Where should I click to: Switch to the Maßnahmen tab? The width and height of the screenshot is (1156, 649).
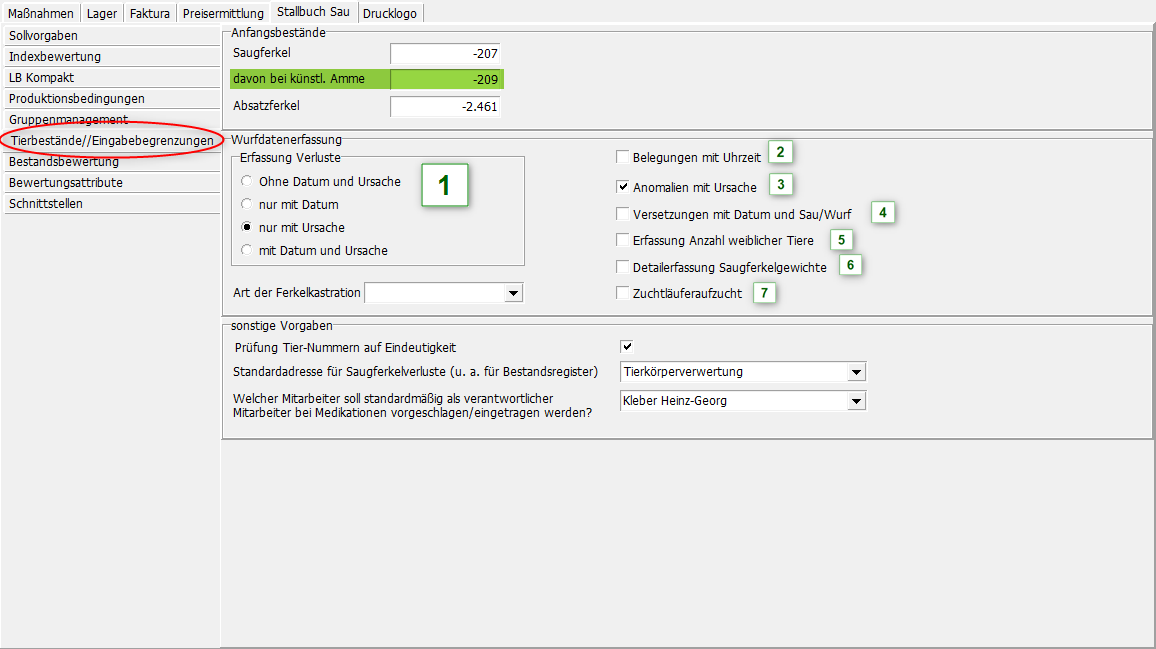coord(41,13)
